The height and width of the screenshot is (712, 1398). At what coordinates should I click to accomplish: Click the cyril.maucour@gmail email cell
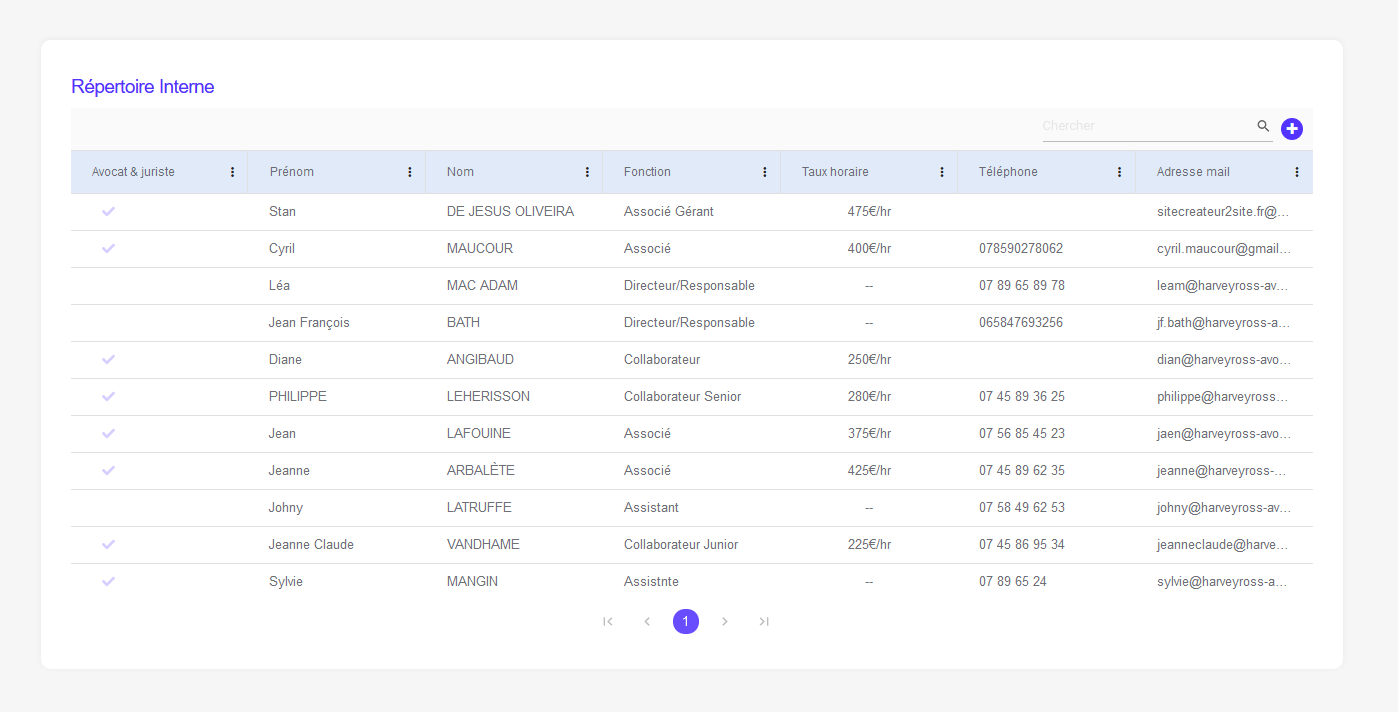coord(1224,249)
